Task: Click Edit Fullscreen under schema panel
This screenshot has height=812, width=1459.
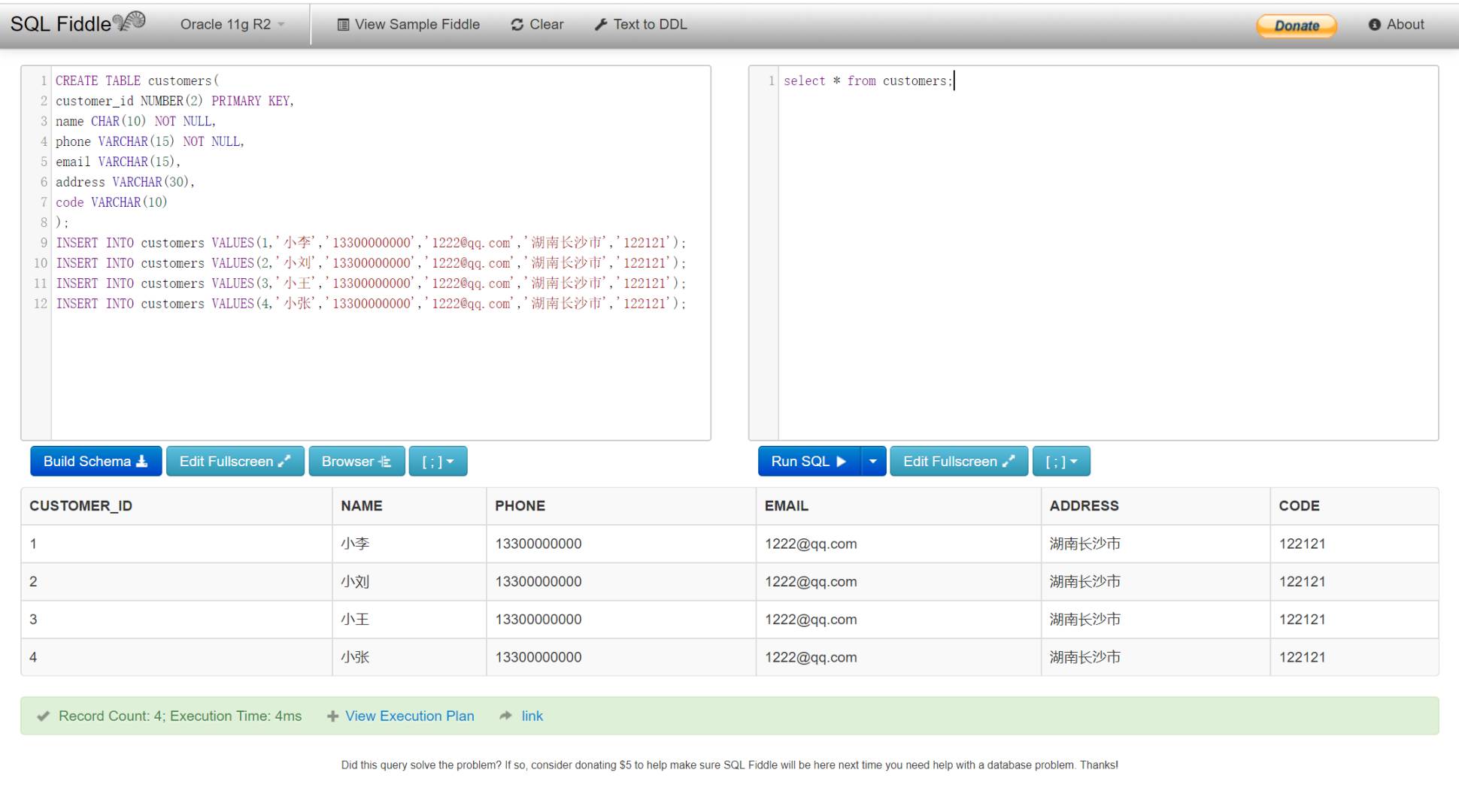Action: point(235,461)
